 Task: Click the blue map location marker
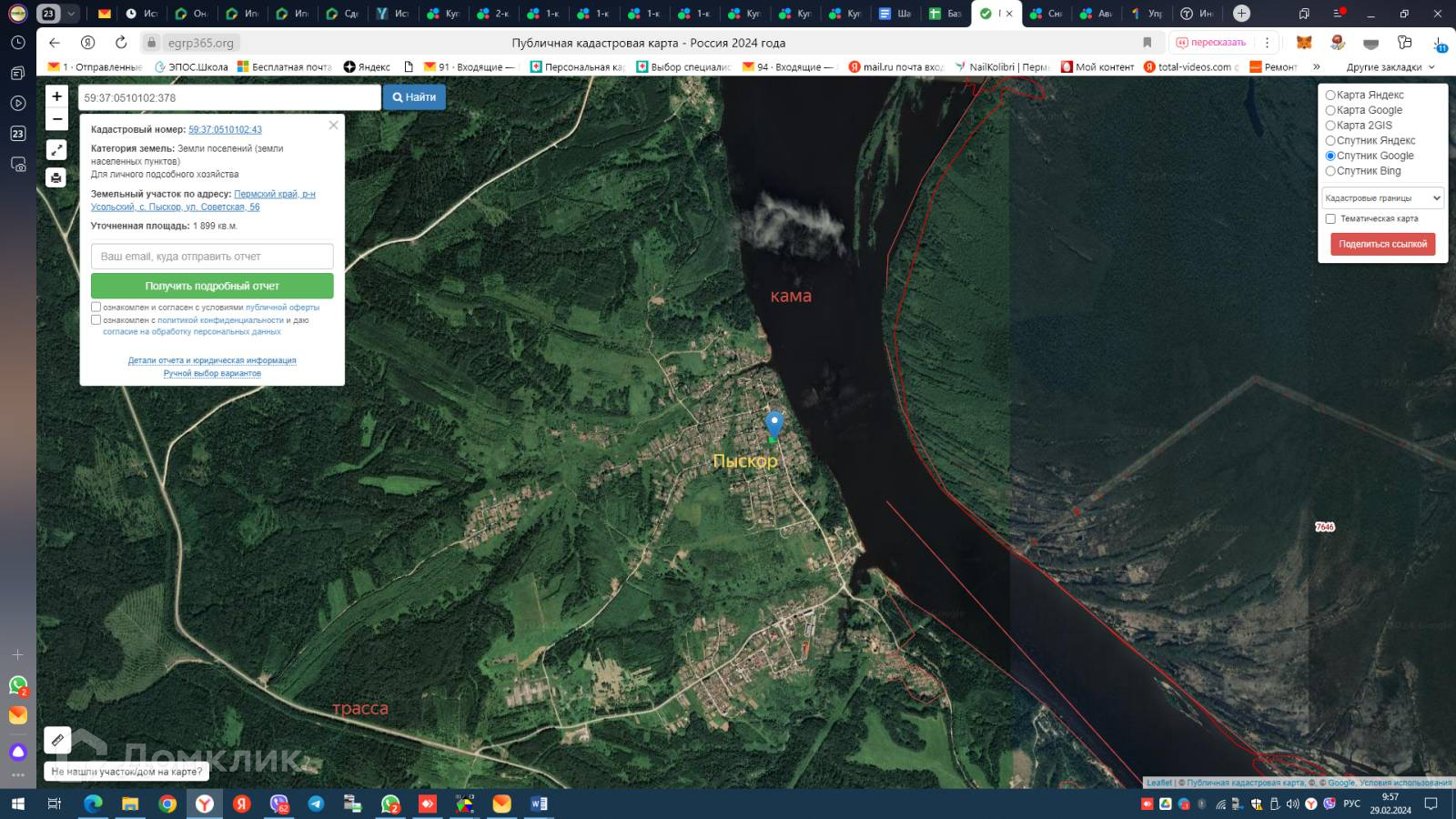coord(773,423)
